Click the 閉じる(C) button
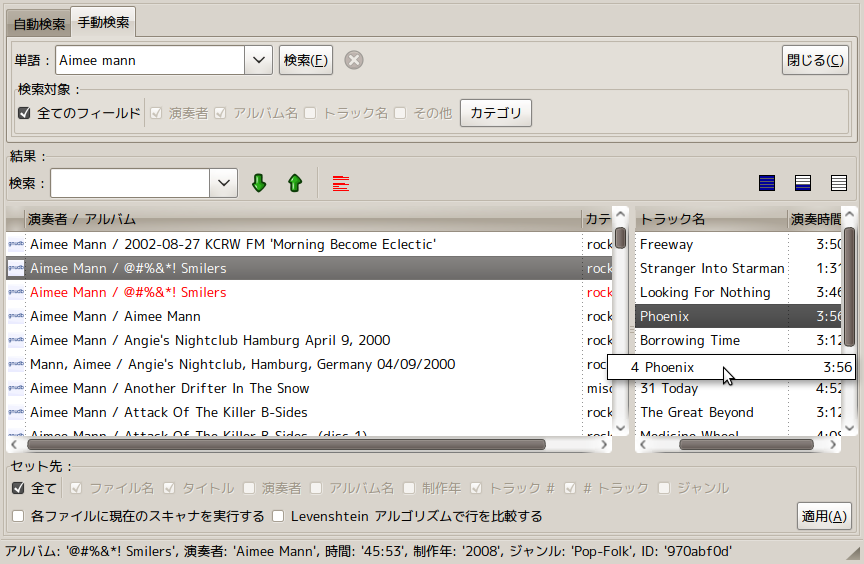This screenshot has width=864, height=564. (815, 60)
